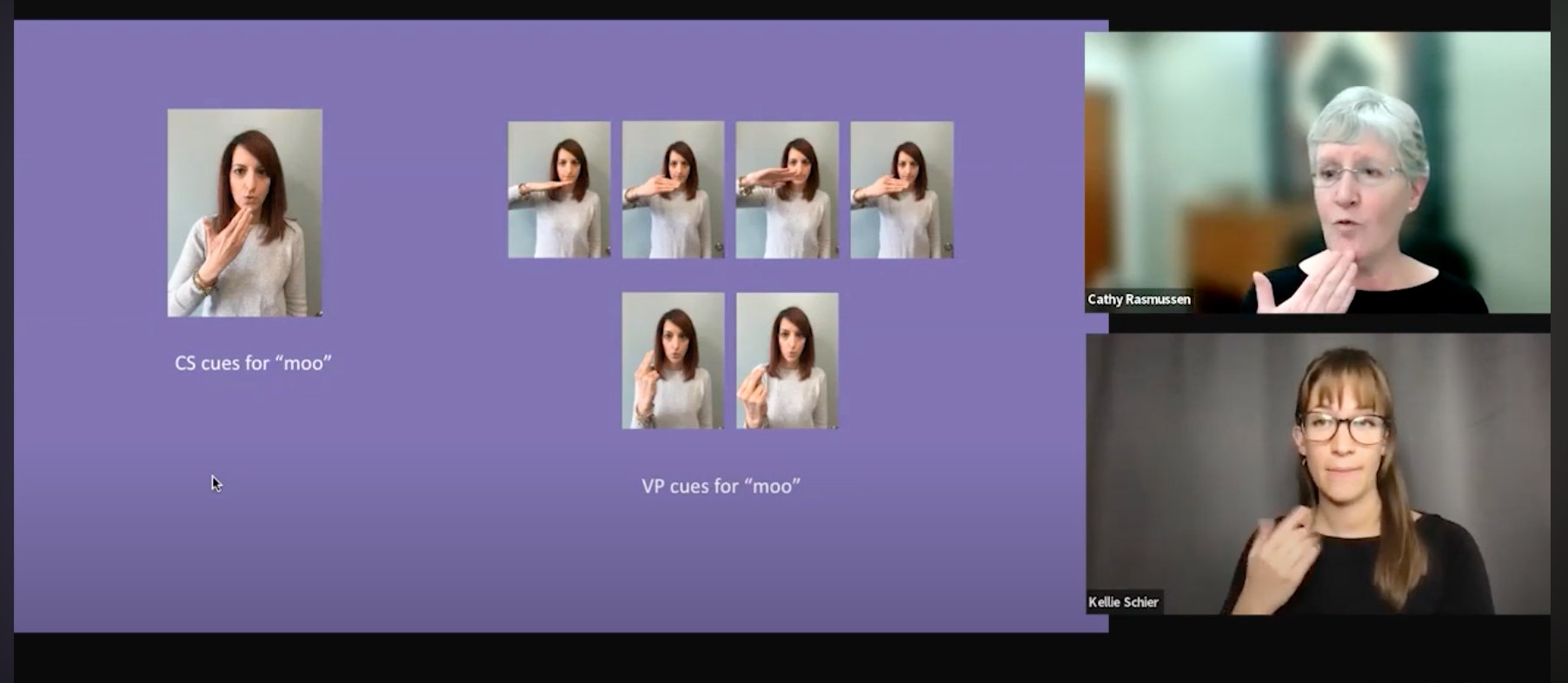Viewport: 1568px width, 683px height.
Task: Select the first photo in the VP cues row
Action: pyautogui.click(x=559, y=189)
